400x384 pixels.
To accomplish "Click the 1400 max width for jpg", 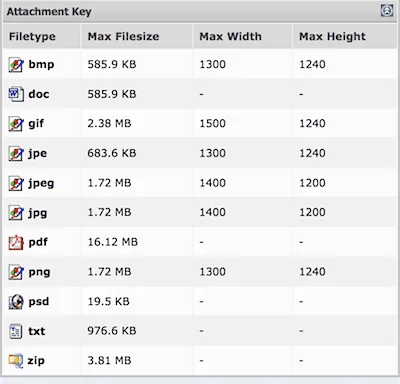I will (x=213, y=212).
